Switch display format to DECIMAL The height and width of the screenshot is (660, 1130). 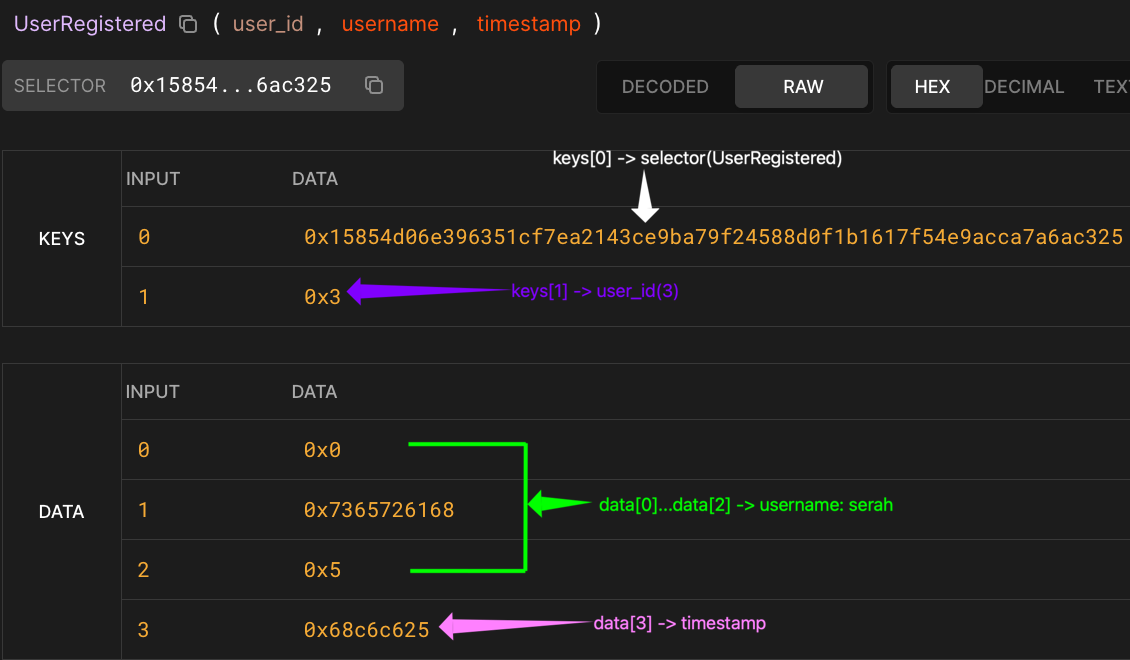click(1024, 86)
